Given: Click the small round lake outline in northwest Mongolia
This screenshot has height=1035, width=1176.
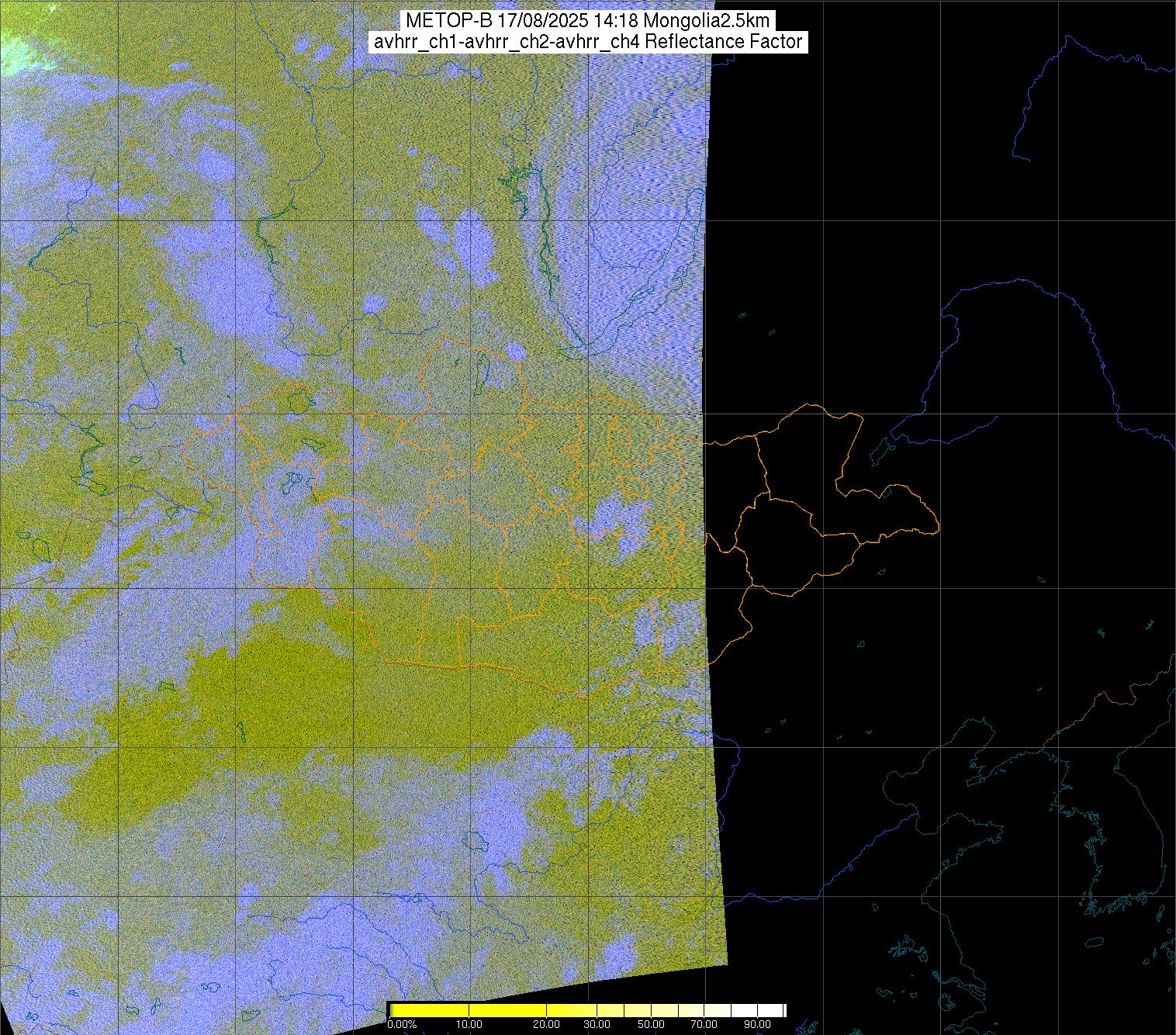Looking at the screenshot, I should click(296, 402).
